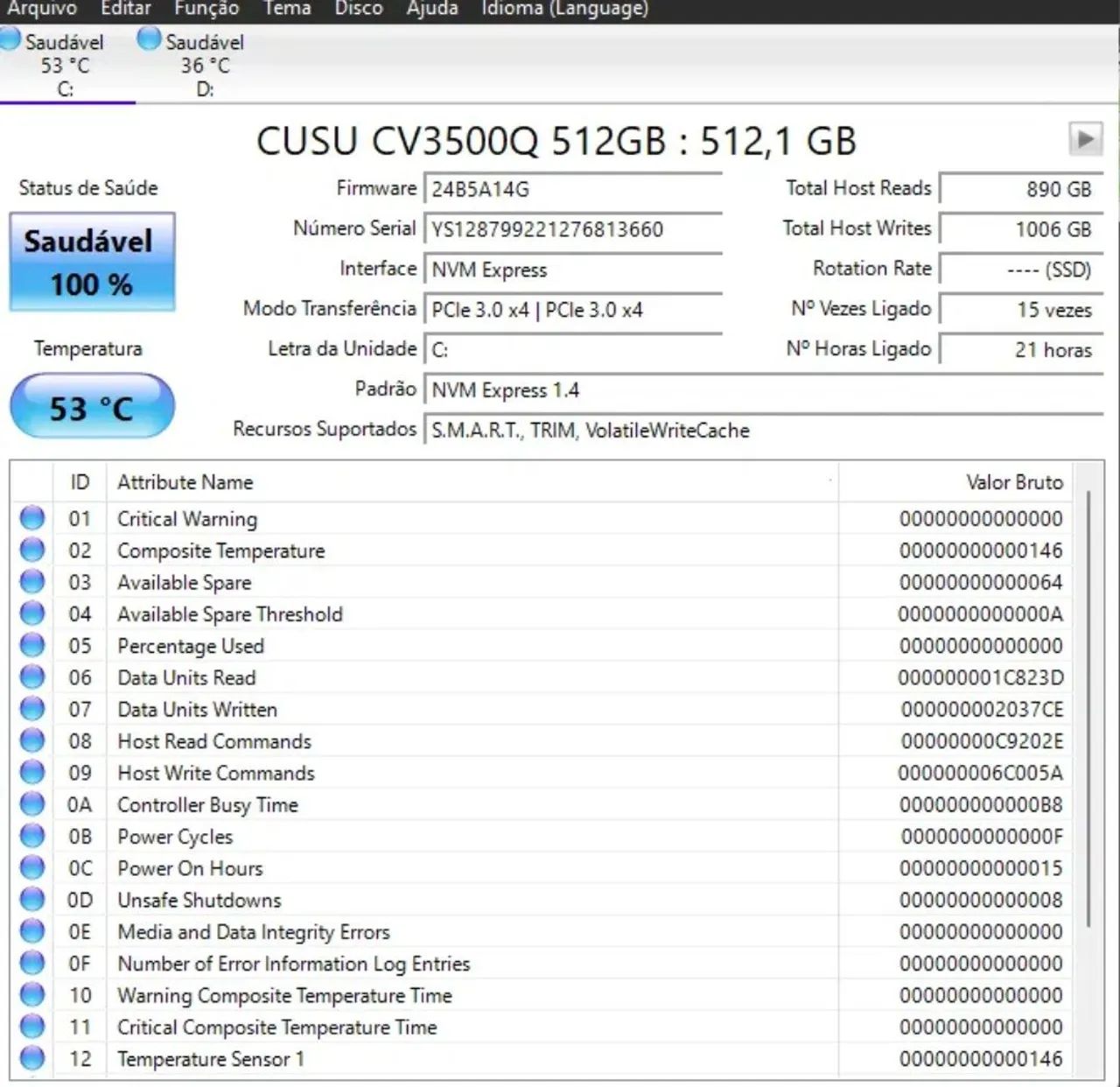Click the blue status dot for Critical Warning
The image size is (1120, 1087).
(x=32, y=518)
